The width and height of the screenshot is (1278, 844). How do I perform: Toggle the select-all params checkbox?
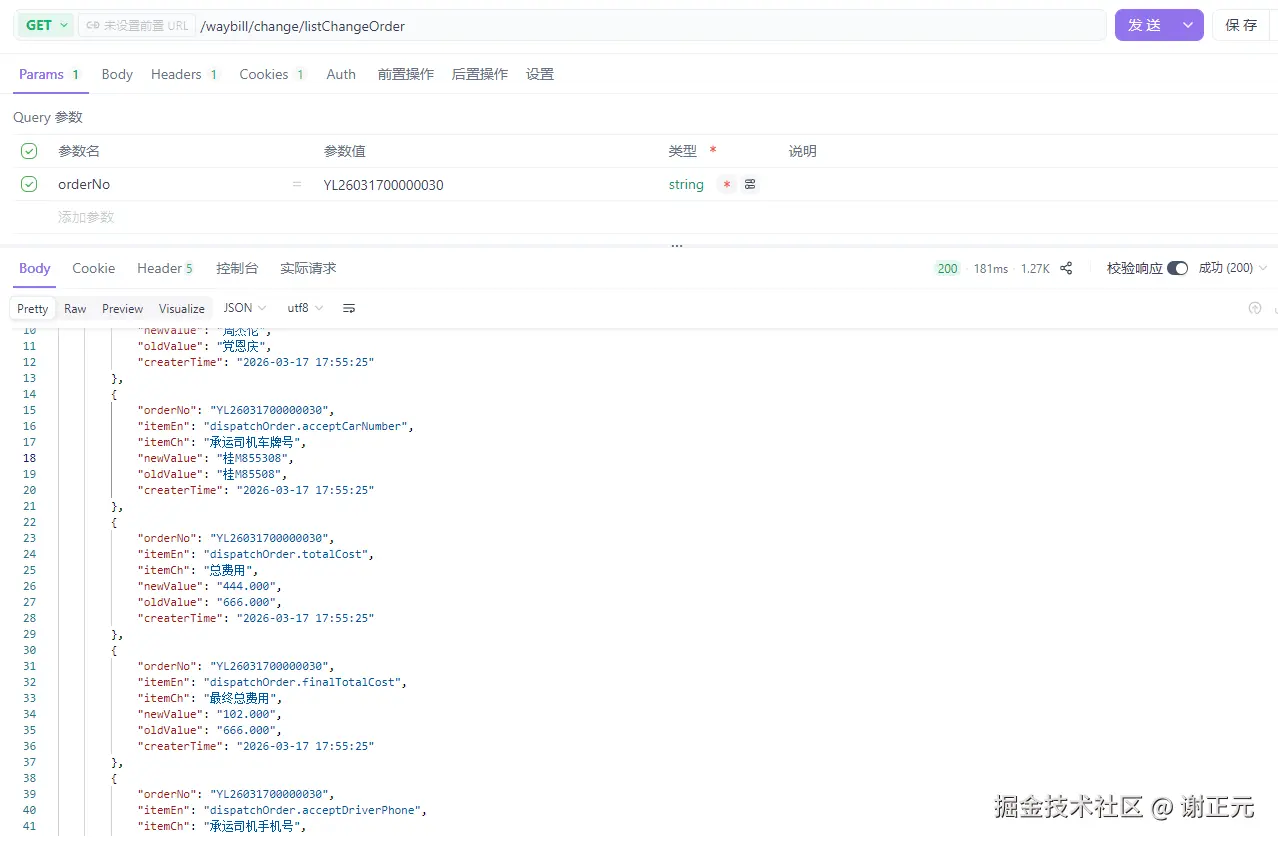tap(29, 151)
